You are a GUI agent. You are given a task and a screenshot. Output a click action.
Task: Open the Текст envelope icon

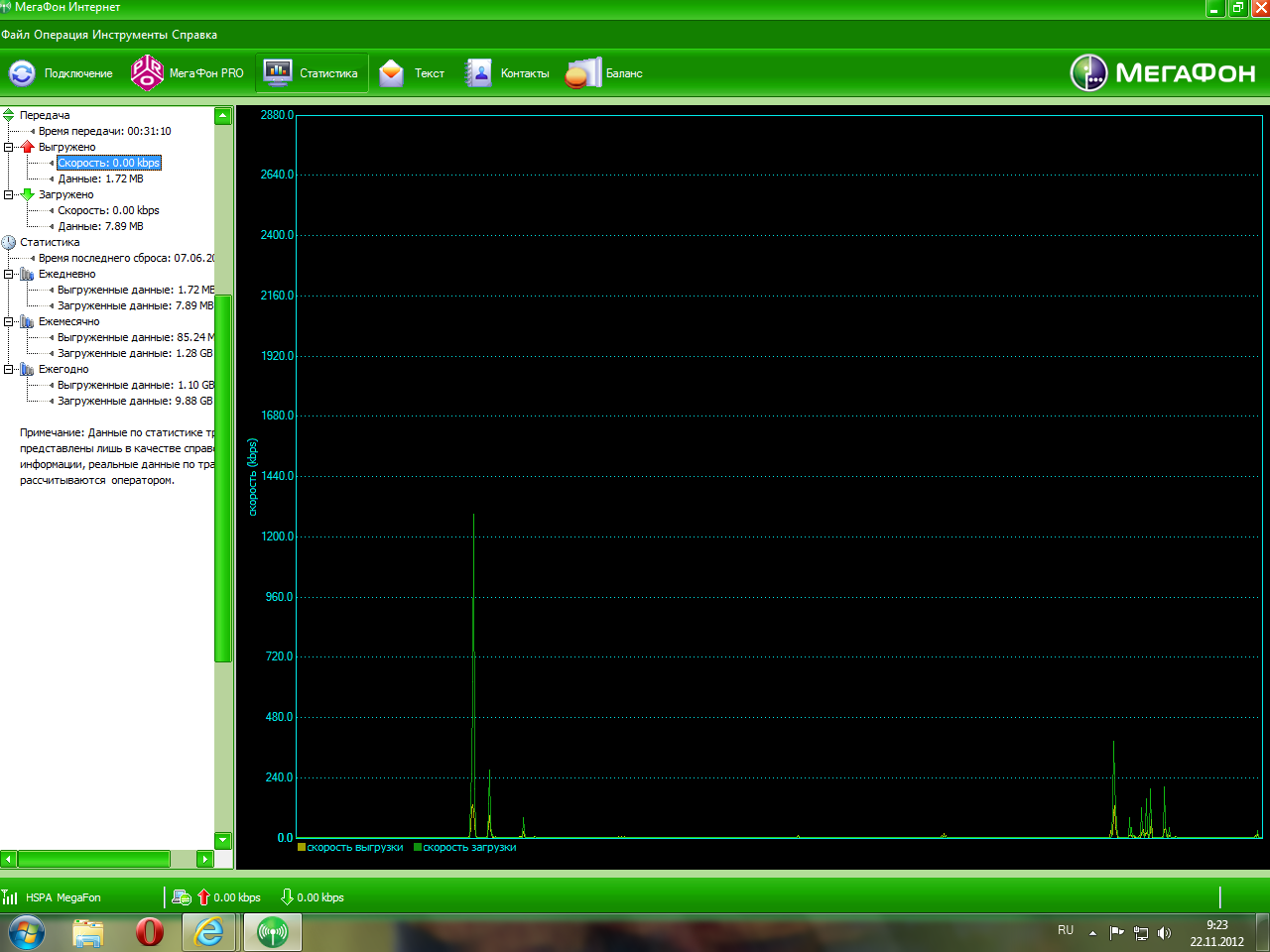point(392,73)
